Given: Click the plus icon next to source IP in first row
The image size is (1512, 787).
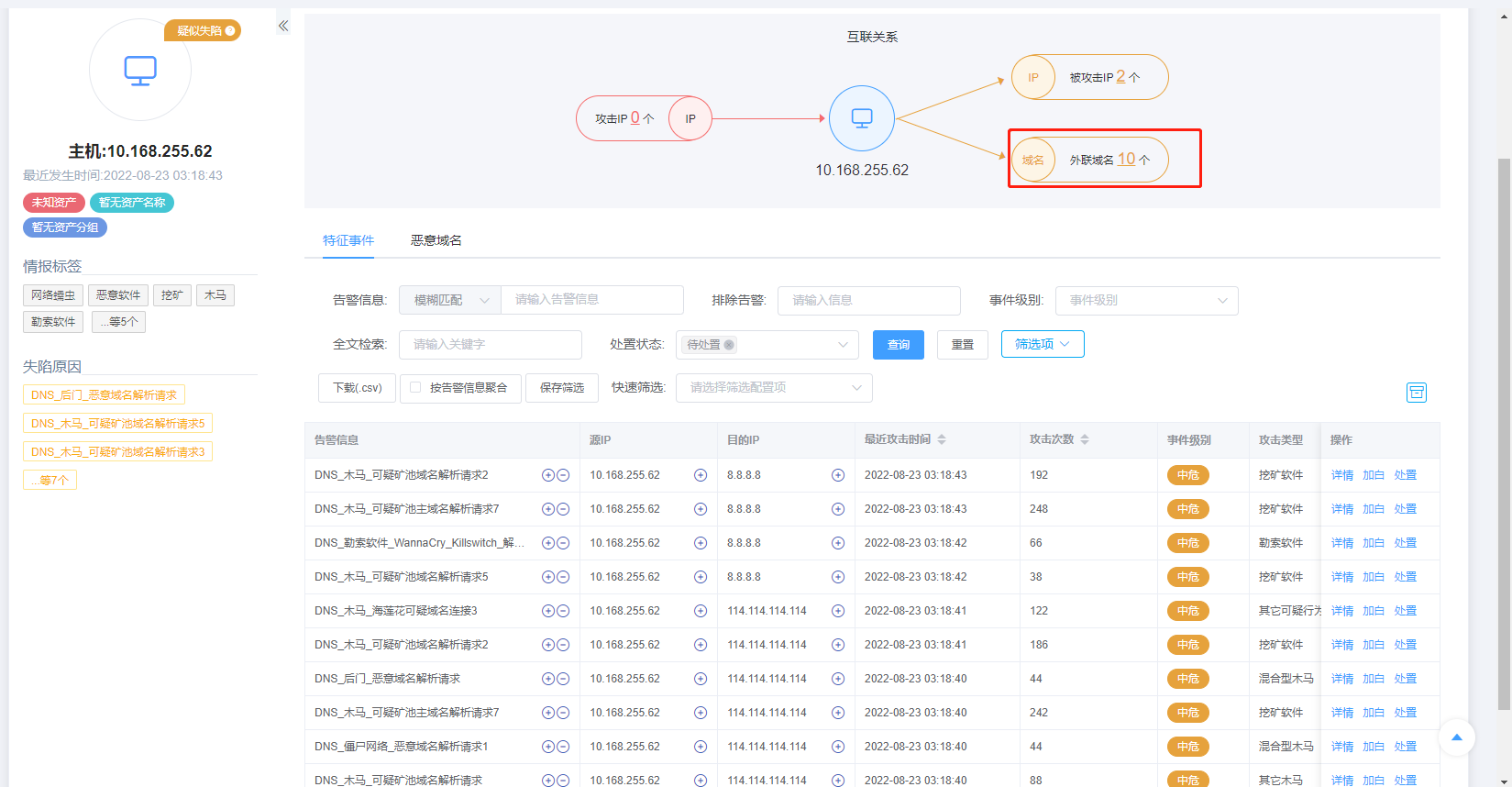Looking at the screenshot, I should [x=701, y=475].
